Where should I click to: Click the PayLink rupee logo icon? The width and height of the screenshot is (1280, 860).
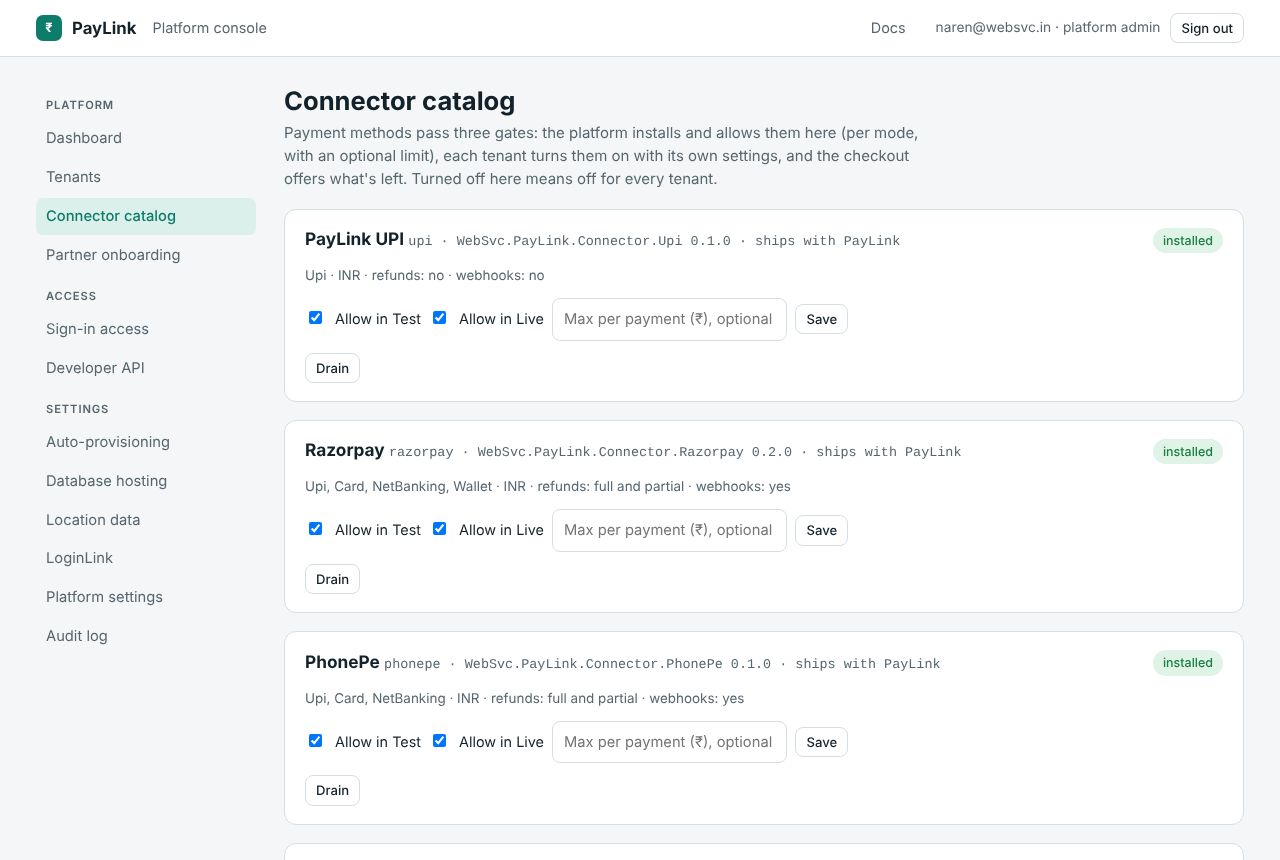point(49,28)
